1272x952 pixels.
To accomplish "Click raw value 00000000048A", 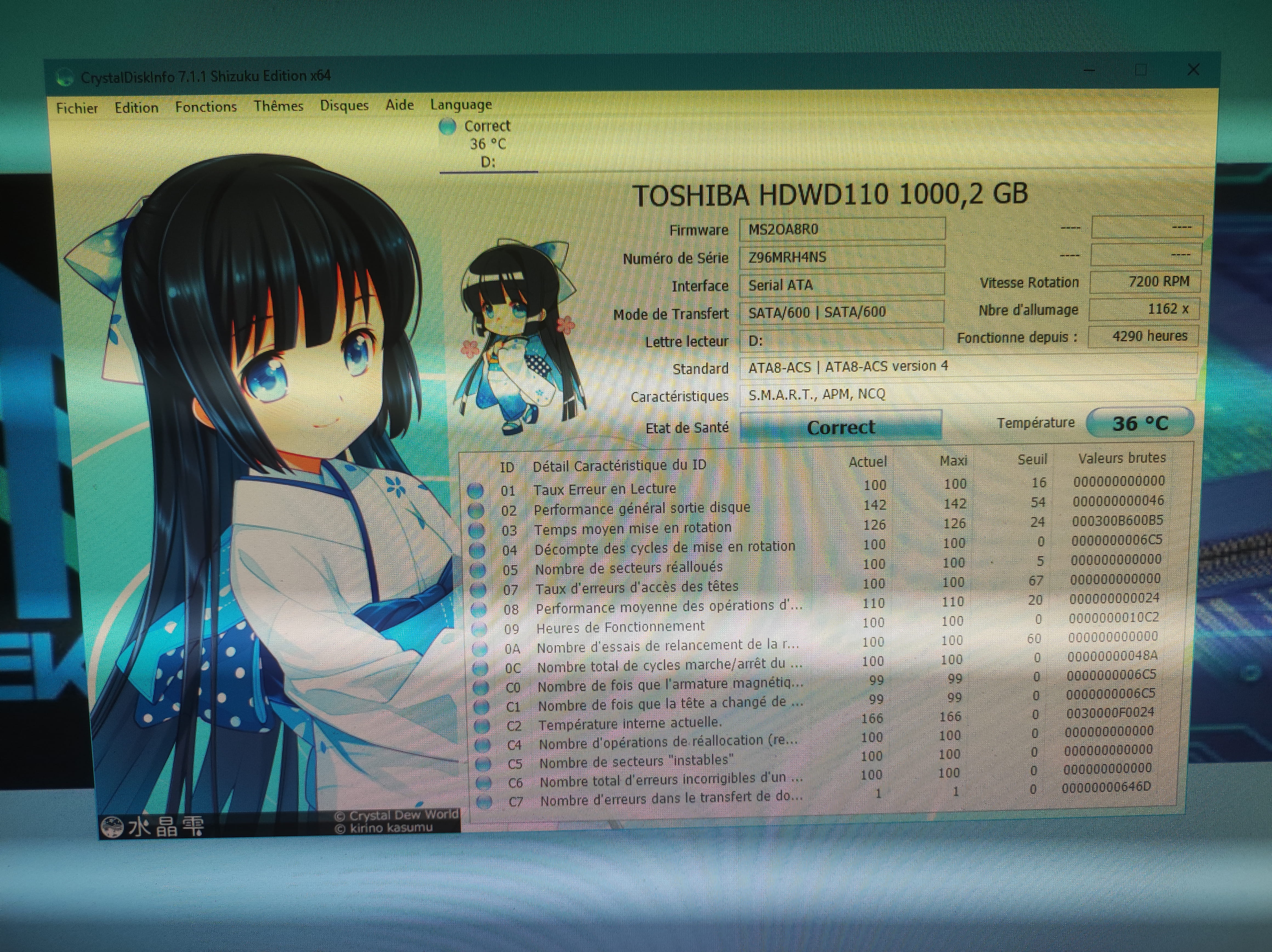I will tap(1112, 656).
